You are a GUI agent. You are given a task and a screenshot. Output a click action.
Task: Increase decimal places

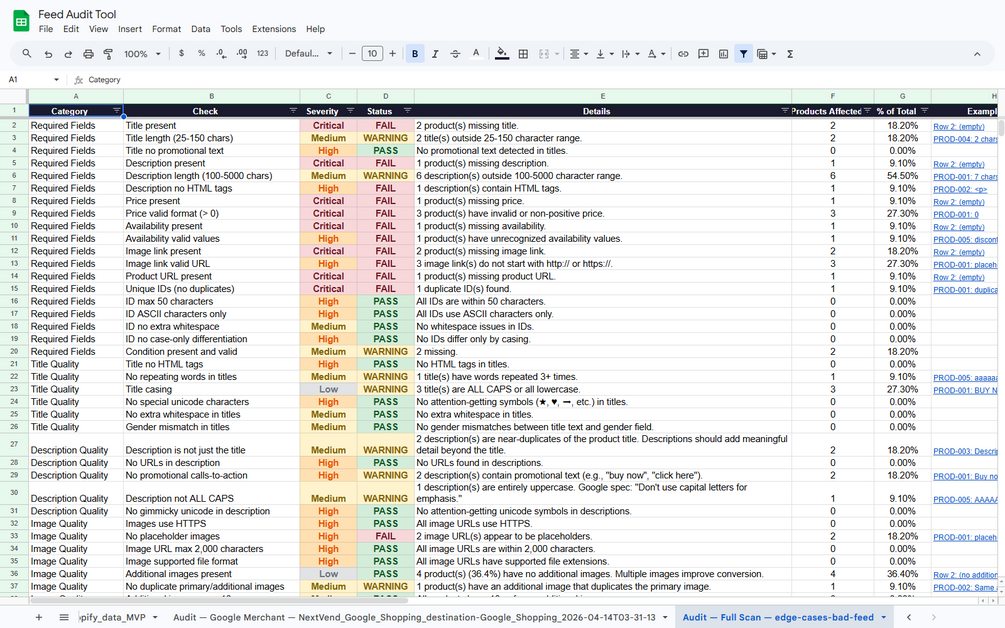(x=242, y=54)
